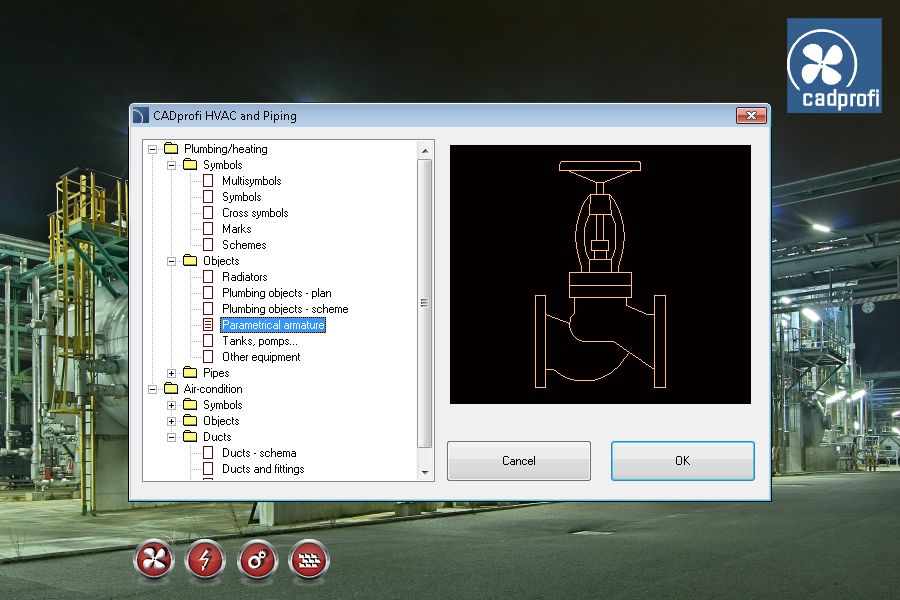Select Marks item in tree

(x=236, y=229)
